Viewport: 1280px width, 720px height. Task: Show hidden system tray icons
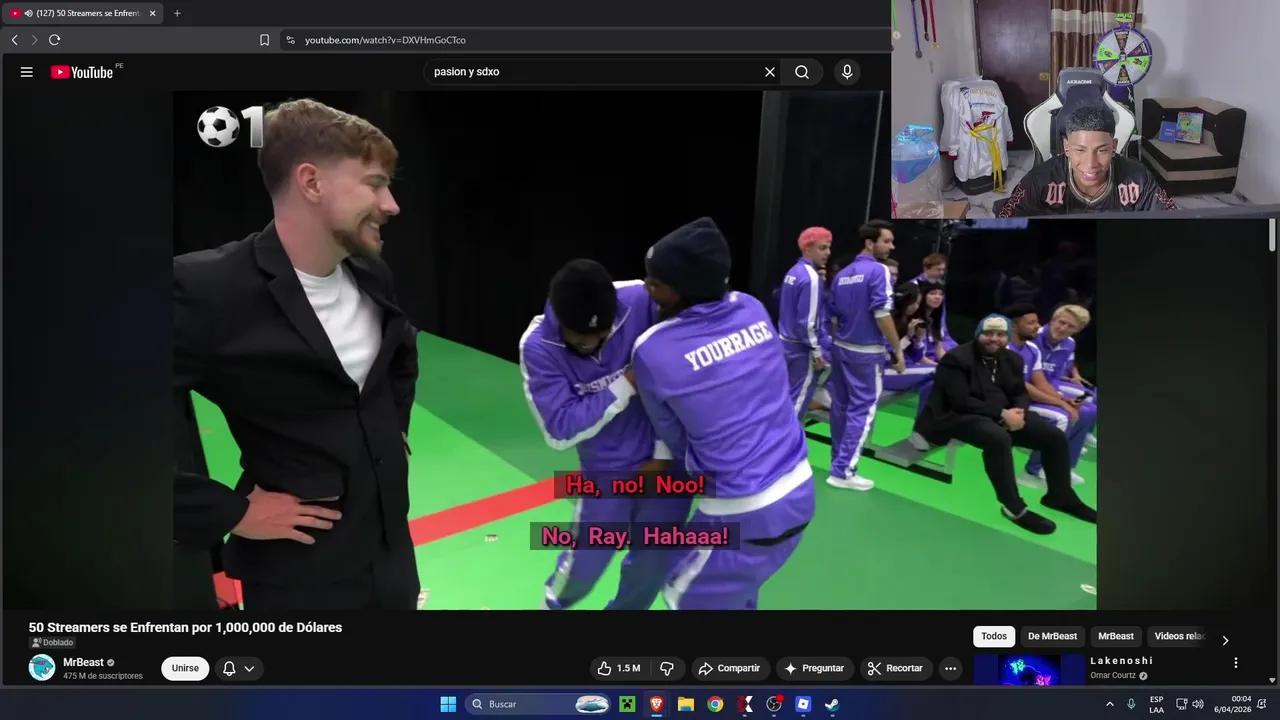(x=1109, y=704)
